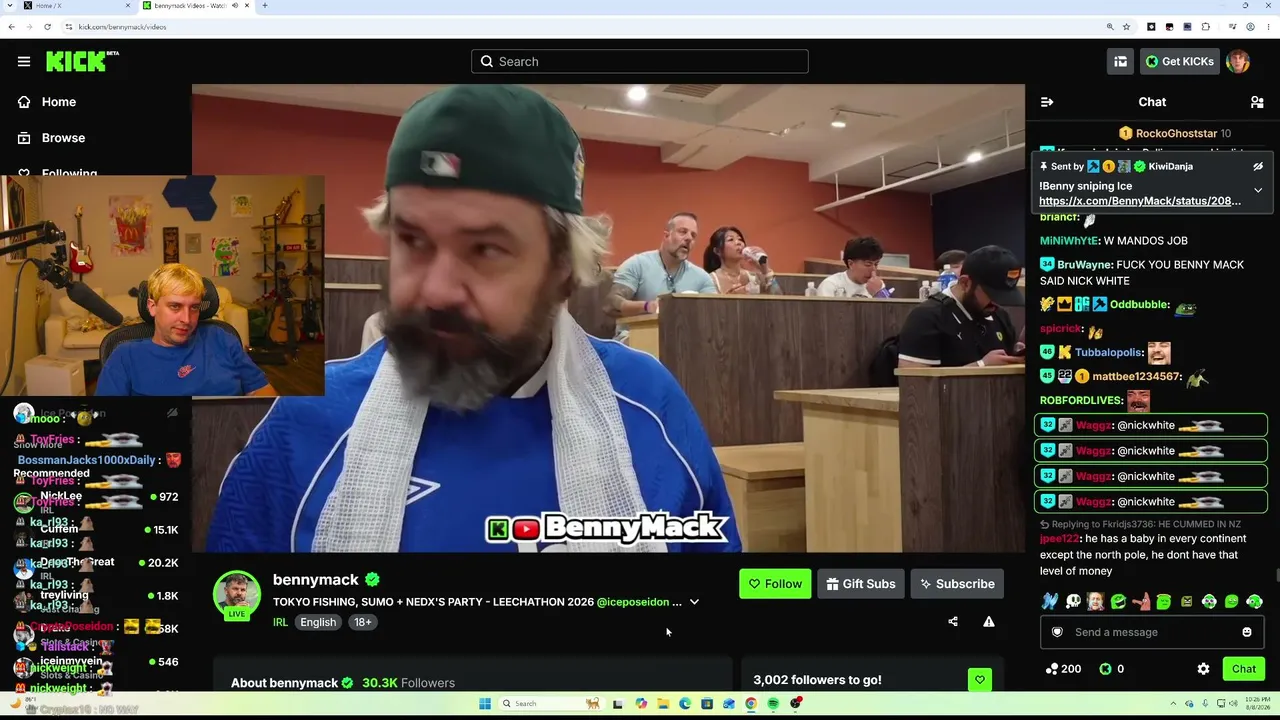Click the taskbar Search box
The height and width of the screenshot is (720, 1280).
click(552, 704)
